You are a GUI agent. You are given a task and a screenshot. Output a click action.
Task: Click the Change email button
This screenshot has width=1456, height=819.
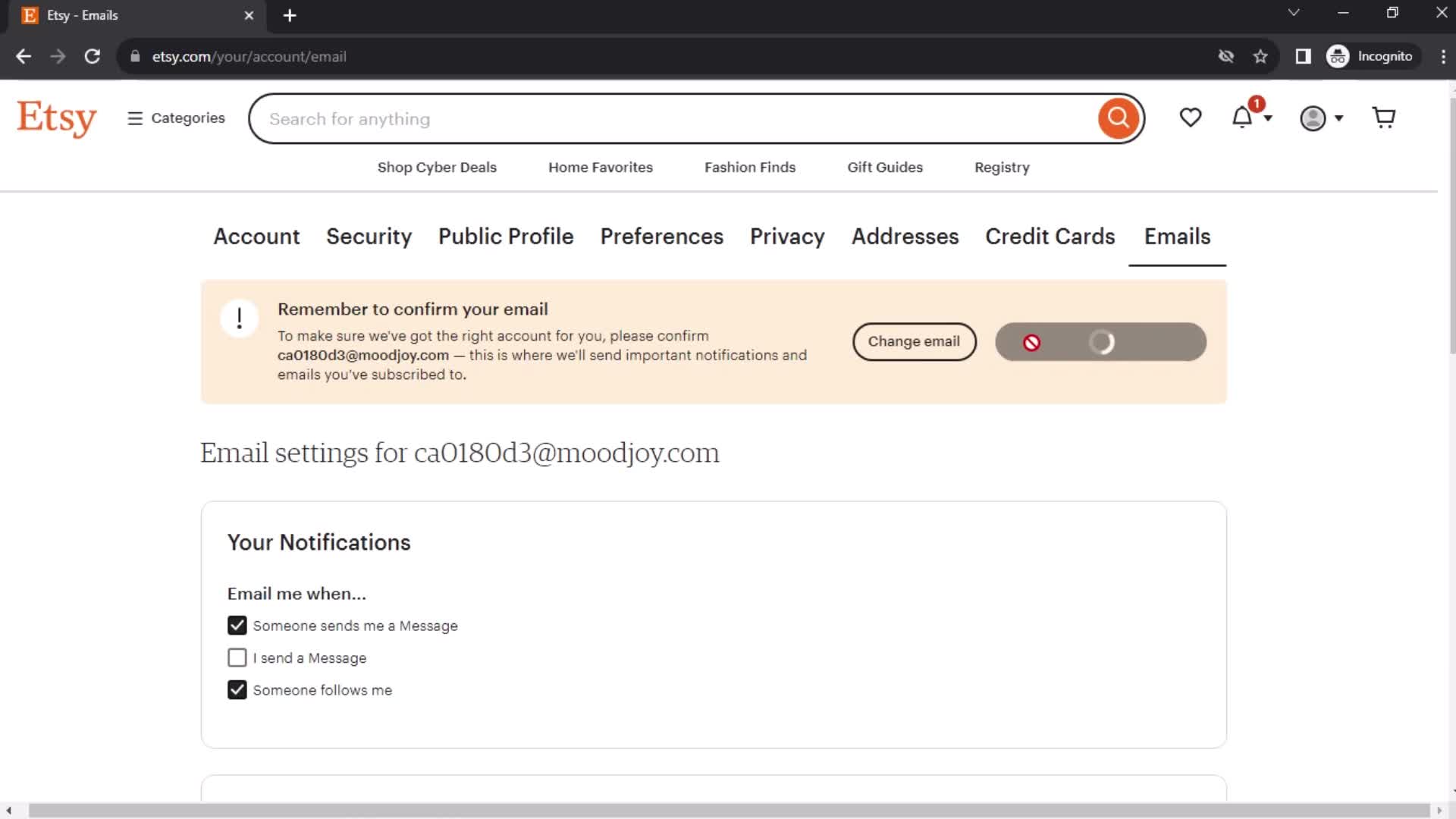pos(914,341)
